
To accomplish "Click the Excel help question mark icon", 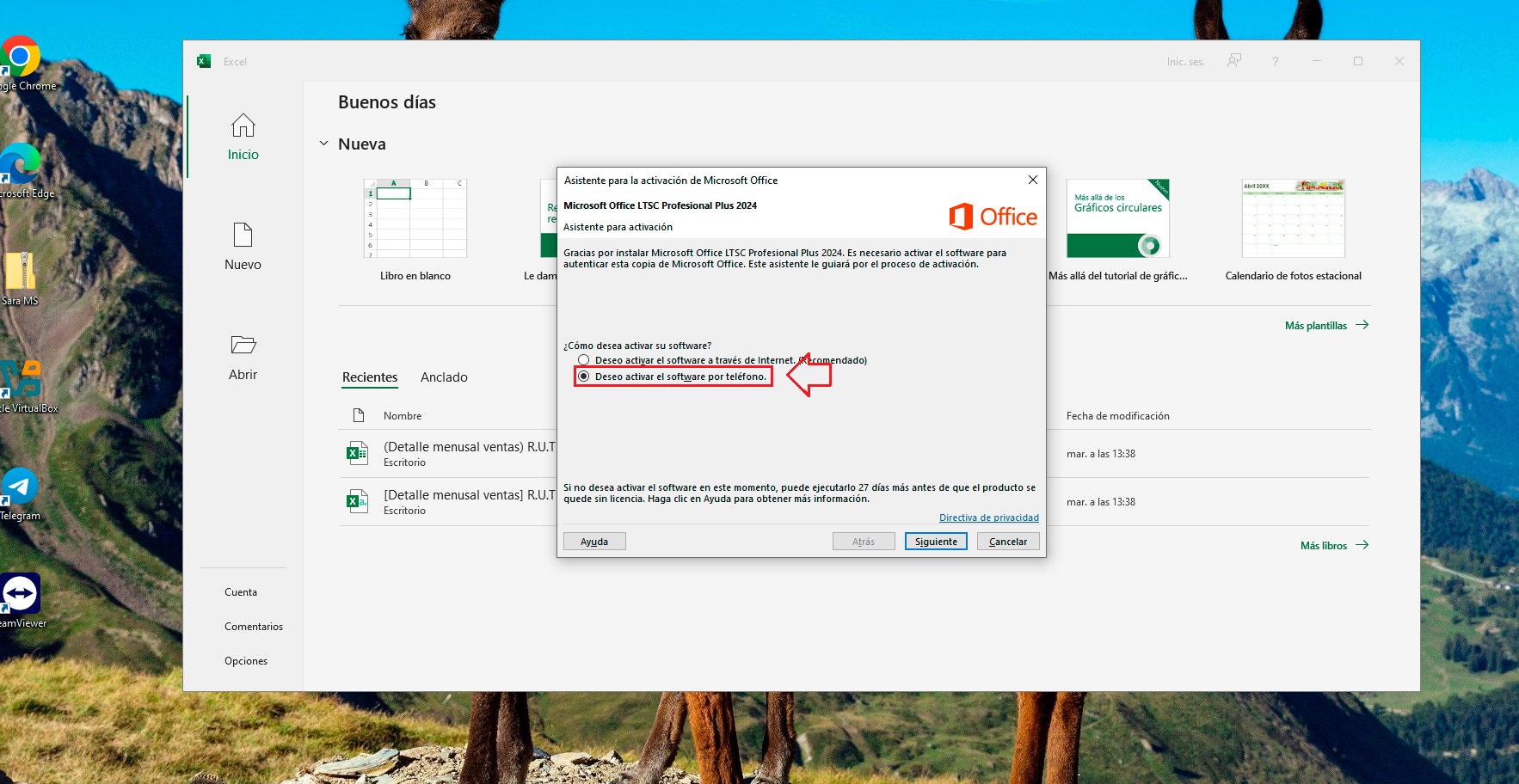I will click(x=1275, y=62).
